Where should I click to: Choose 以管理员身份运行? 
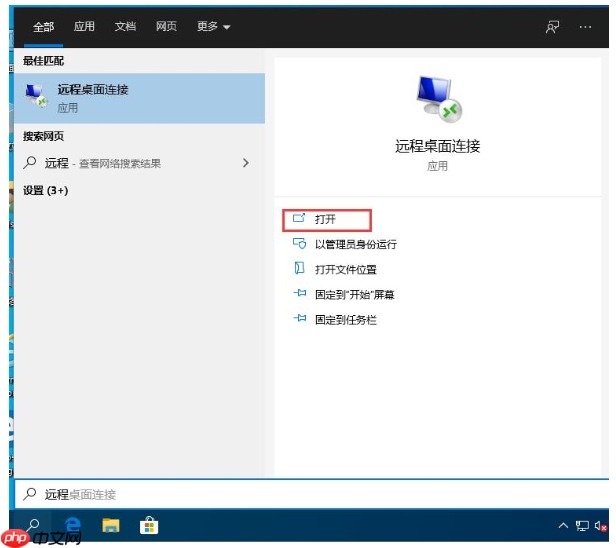pos(356,244)
